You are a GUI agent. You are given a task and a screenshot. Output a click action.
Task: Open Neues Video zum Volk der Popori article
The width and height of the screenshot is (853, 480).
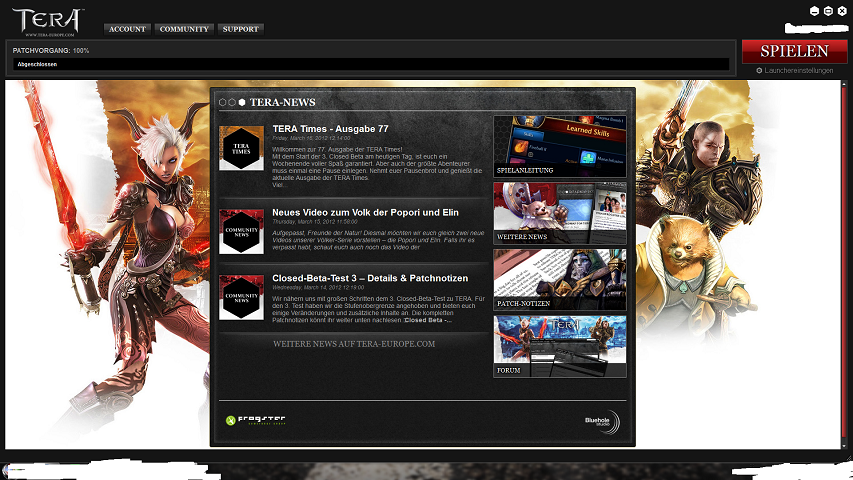coord(365,213)
